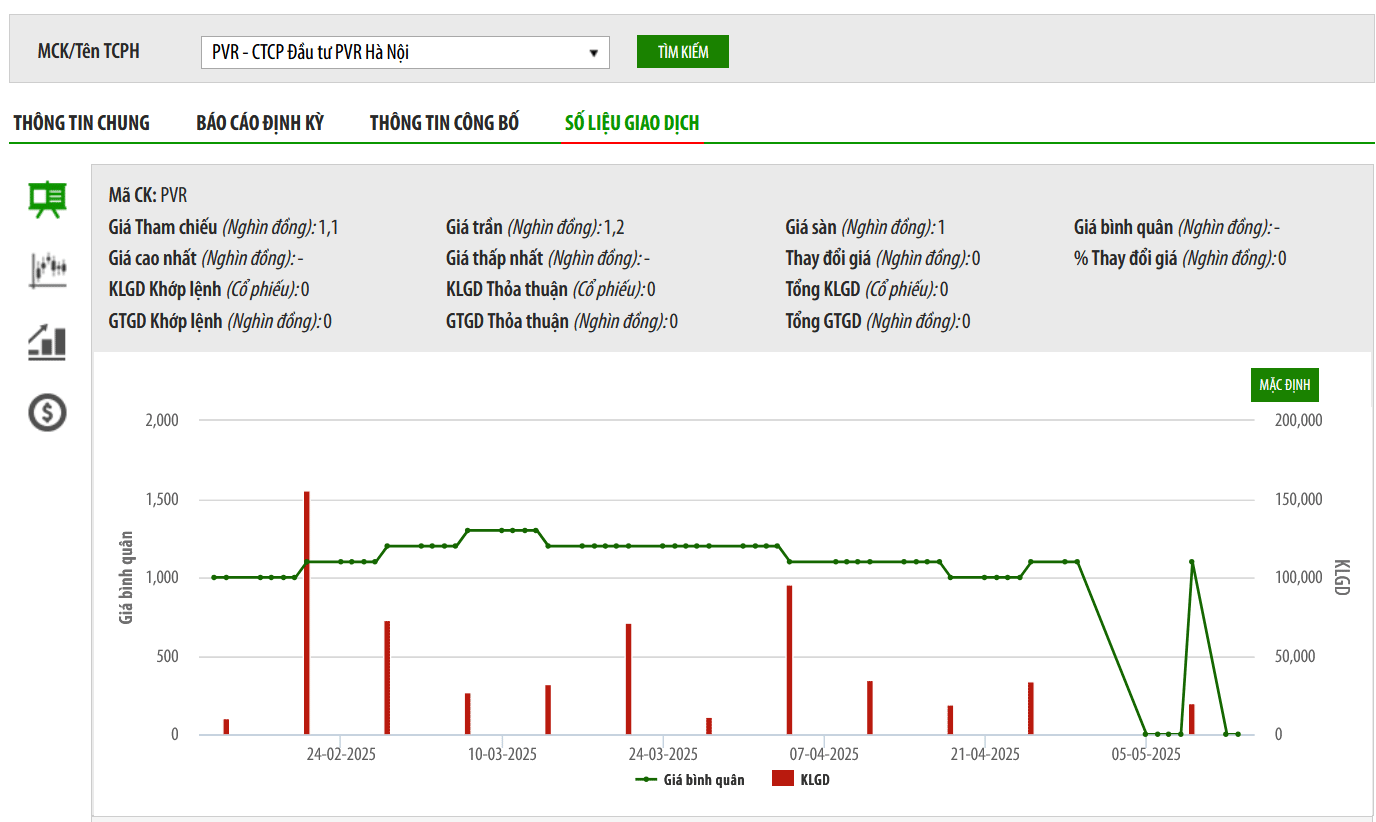The image size is (1376, 822).
Task: Click the isolated price peak after 05-05-2025
Action: pos(1191,562)
